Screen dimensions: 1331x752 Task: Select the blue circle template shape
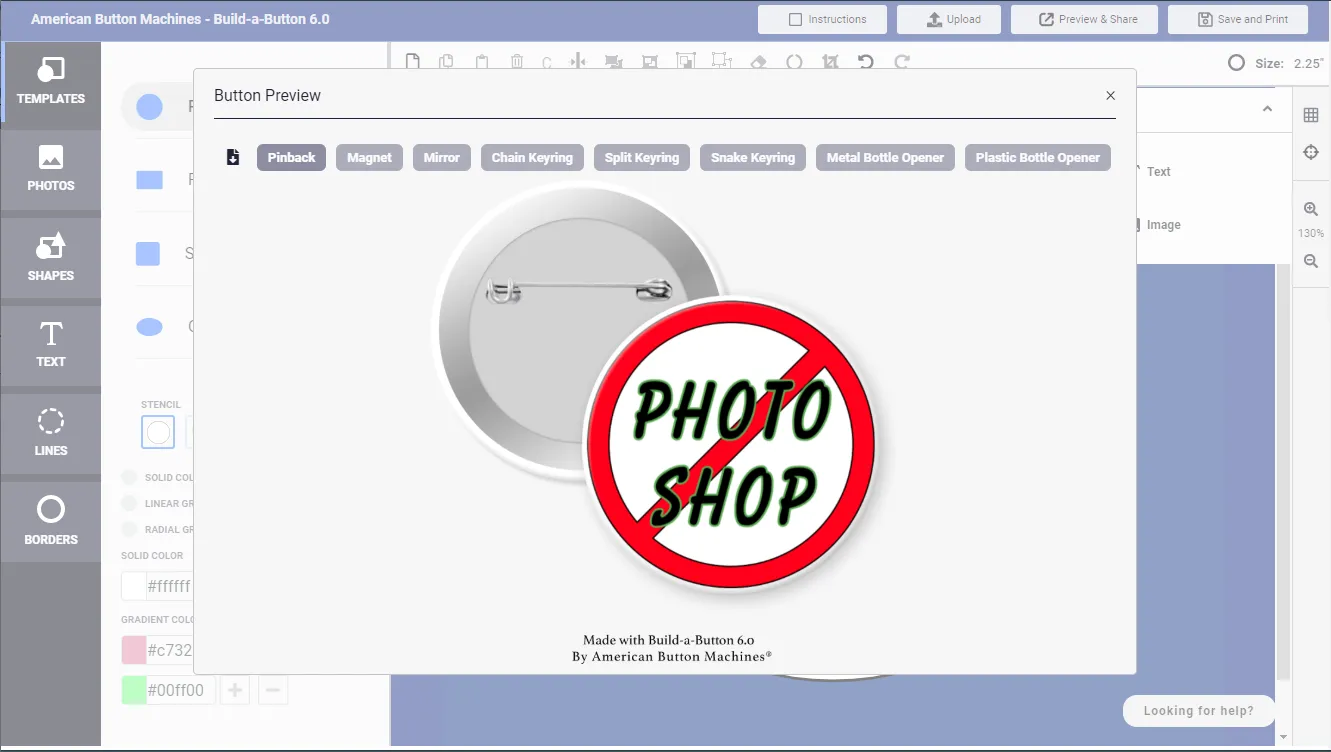pos(150,107)
